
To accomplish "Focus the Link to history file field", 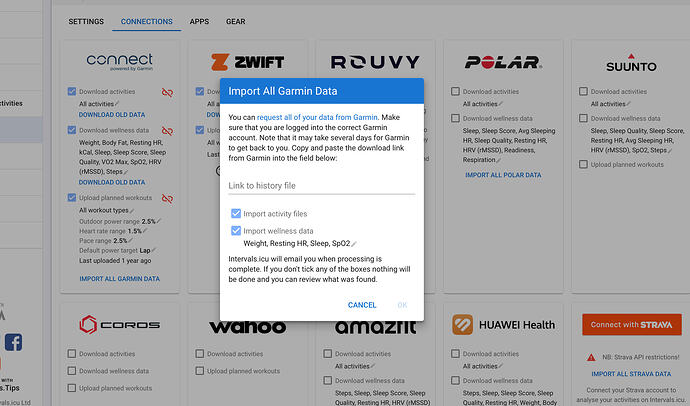I will [x=322, y=186].
